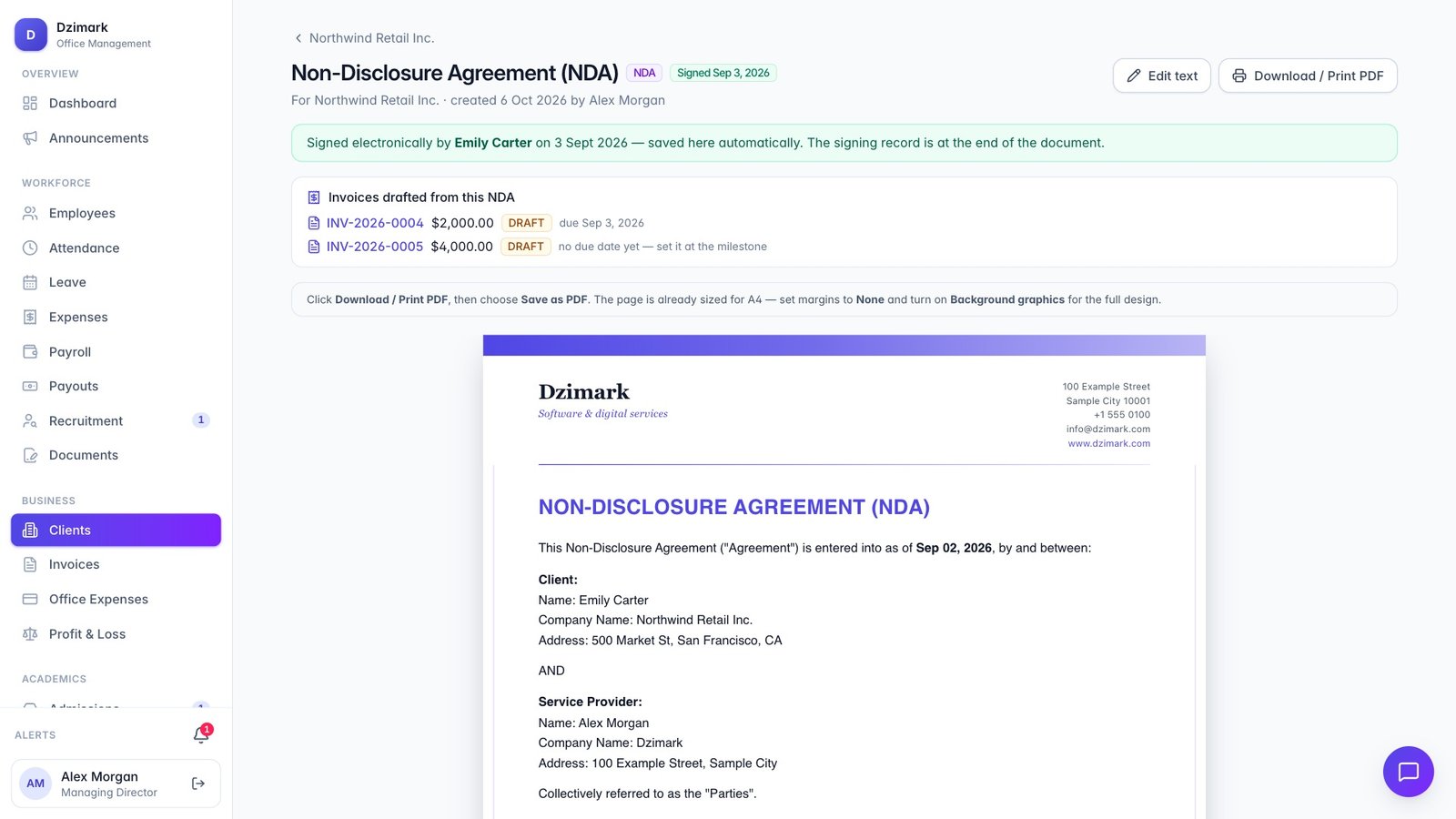
Task: Click the Recruitment badge showing 1
Action: [x=201, y=420]
